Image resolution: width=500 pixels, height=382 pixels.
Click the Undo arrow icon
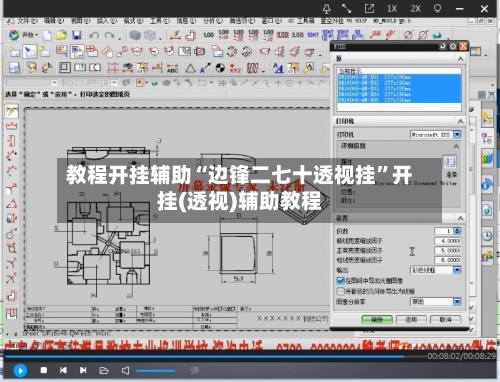(94, 35)
